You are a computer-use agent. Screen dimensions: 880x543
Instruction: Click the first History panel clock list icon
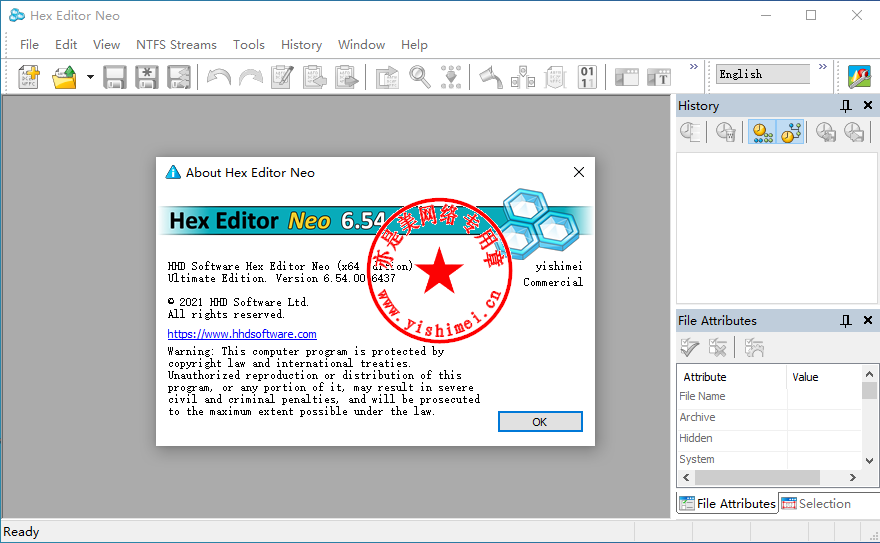pyautogui.click(x=690, y=132)
